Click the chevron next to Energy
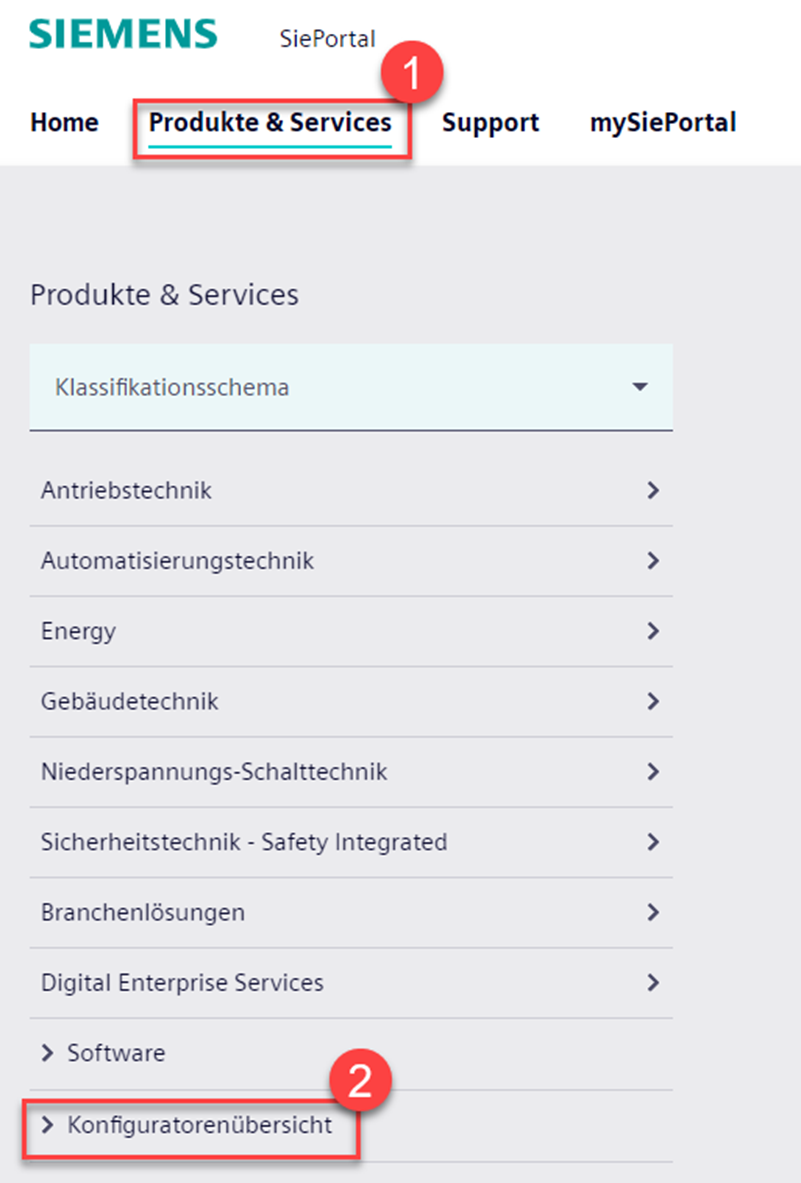Screen dimensions: 801x1183 tap(653, 631)
